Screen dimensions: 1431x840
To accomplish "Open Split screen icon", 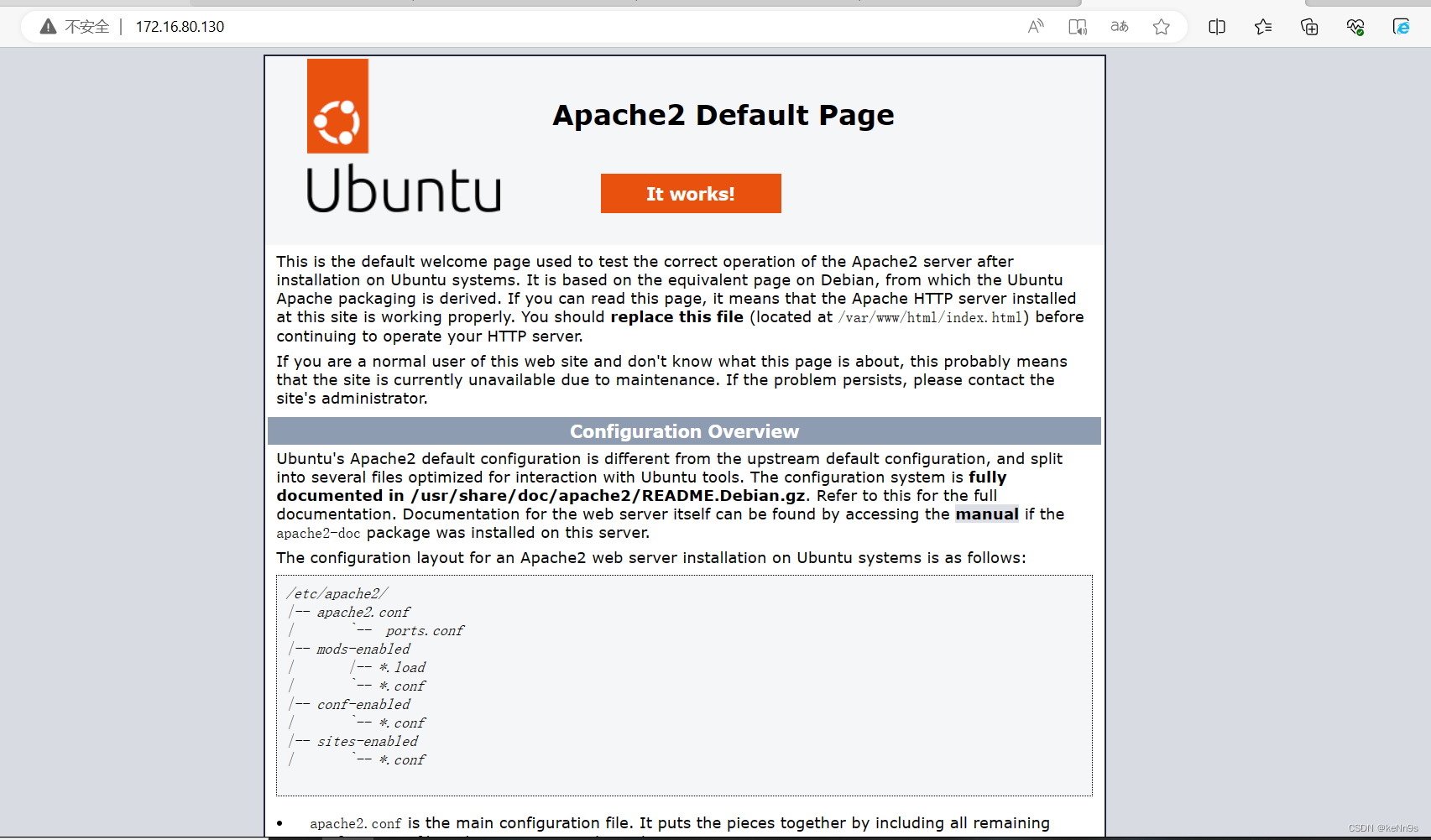I will pyautogui.click(x=1217, y=27).
